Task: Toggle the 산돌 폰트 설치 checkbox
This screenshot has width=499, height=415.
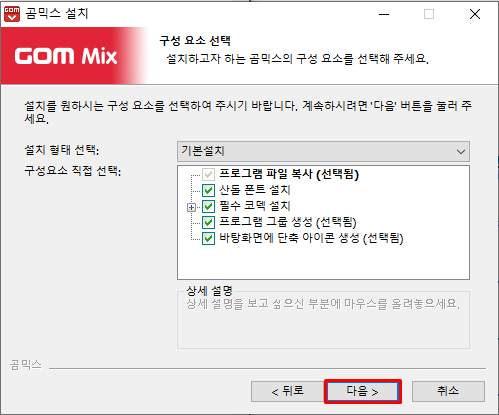Action: [x=208, y=190]
